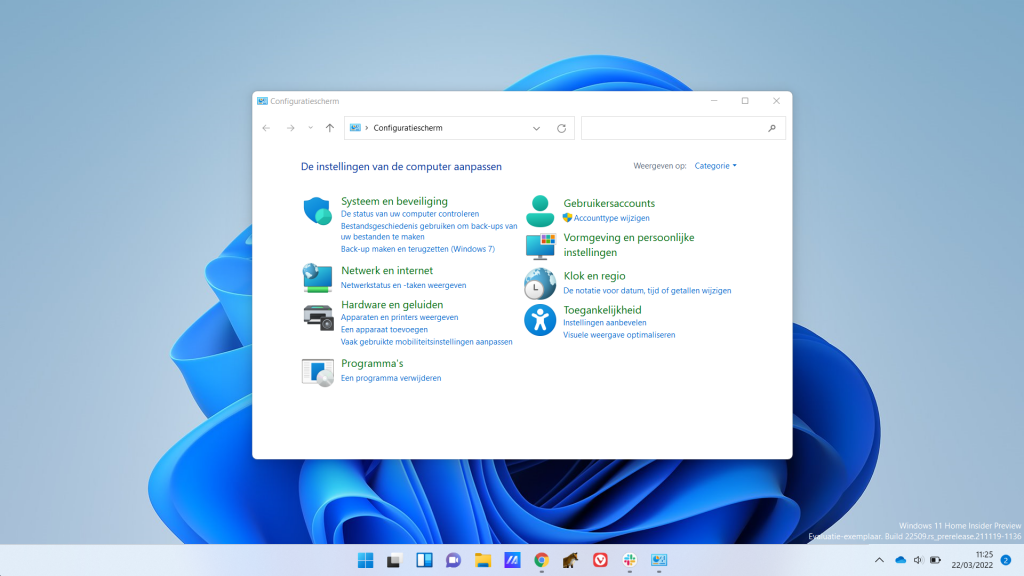
Task: Open Vormgeving en persoonlijke instellingen via its icon
Action: point(540,245)
